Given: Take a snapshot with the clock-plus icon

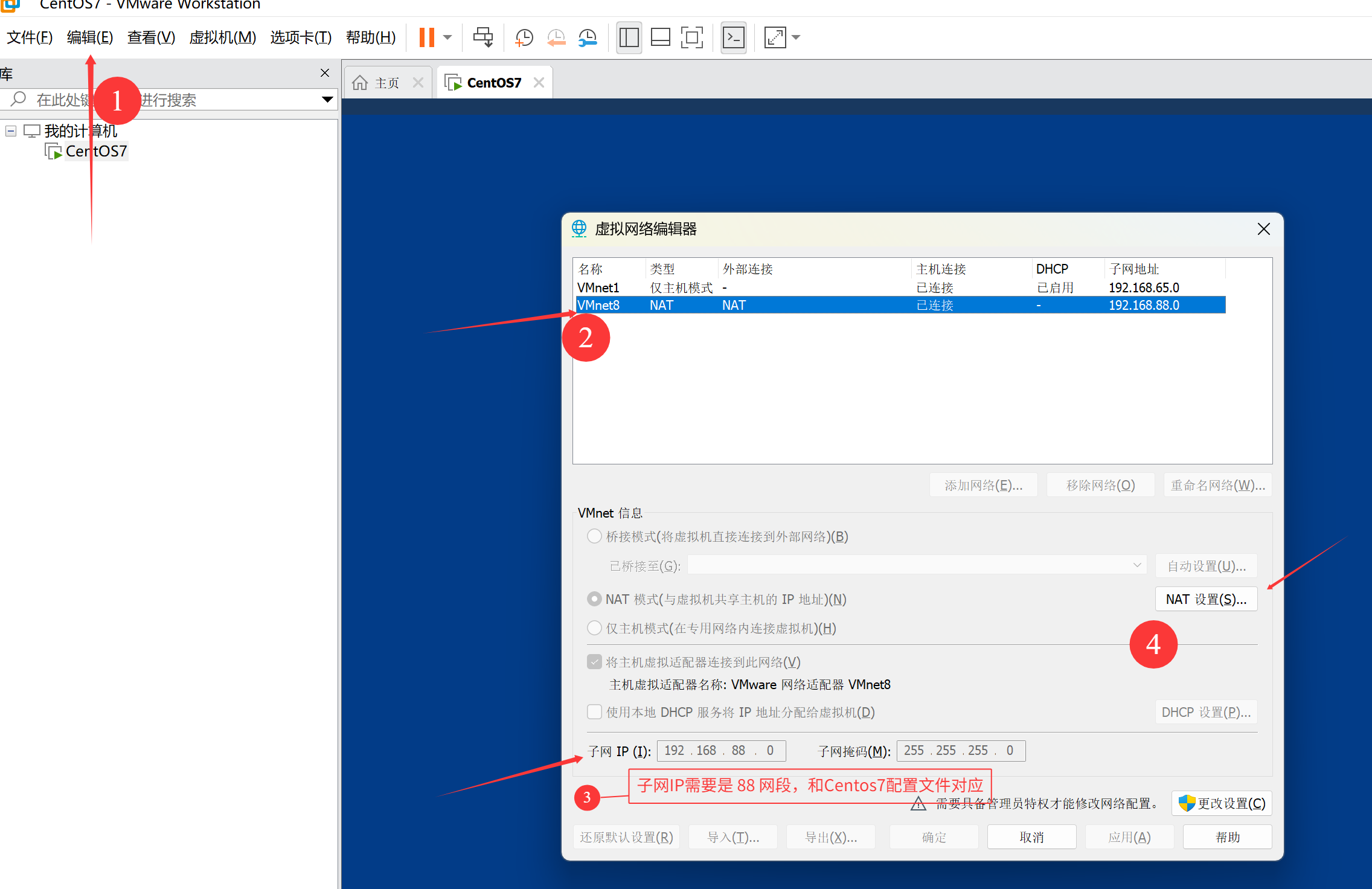Looking at the screenshot, I should point(524,37).
